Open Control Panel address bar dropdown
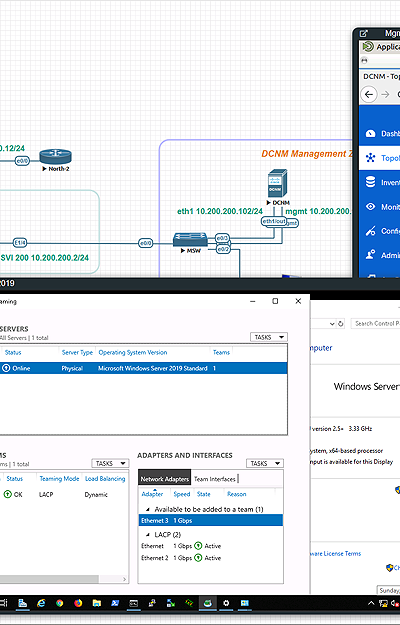Image resolution: width=400 pixels, height=625 pixels. pos(332,324)
